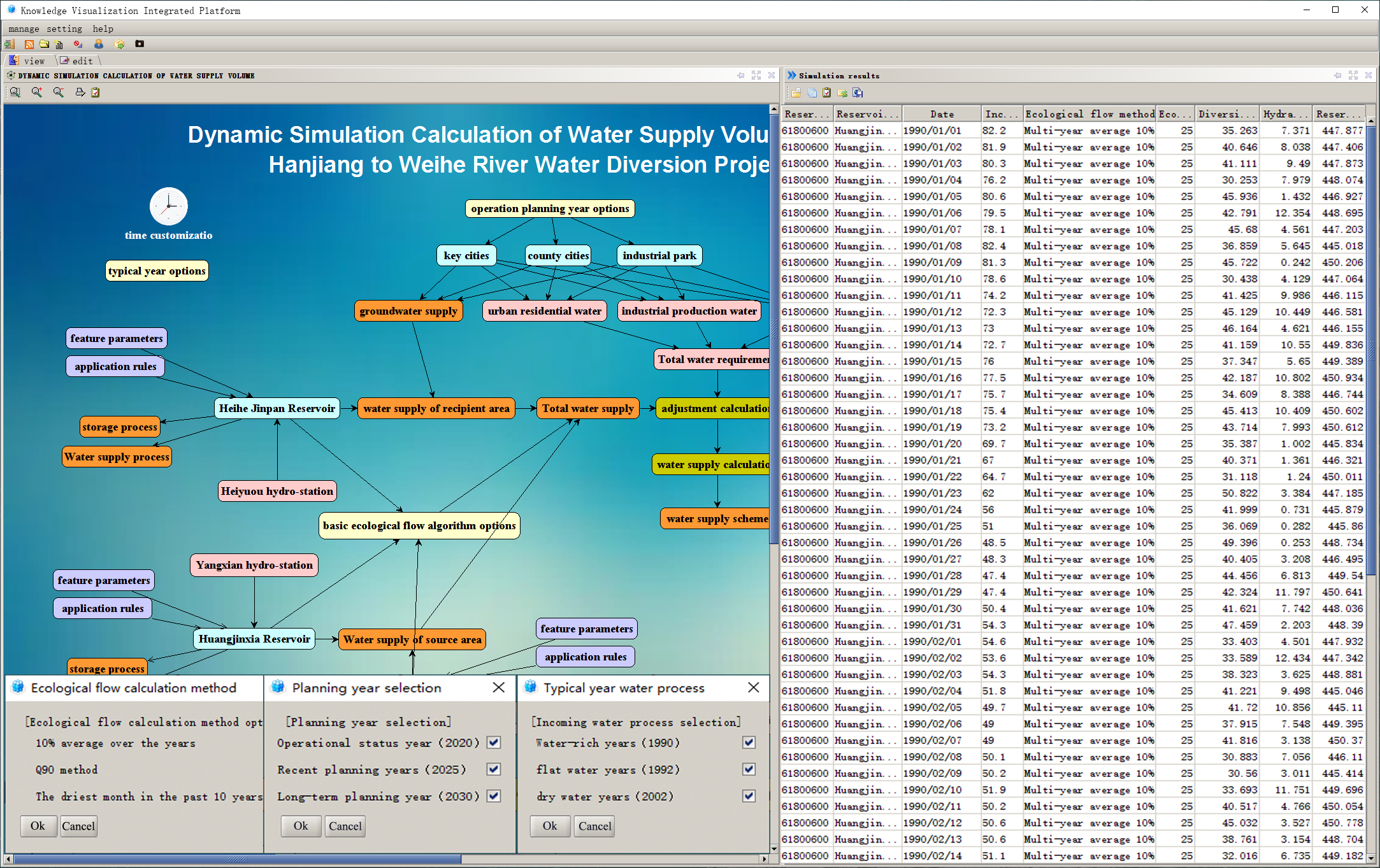Maximize the Simulation results panel
The width and height of the screenshot is (1380, 868).
click(x=1353, y=76)
